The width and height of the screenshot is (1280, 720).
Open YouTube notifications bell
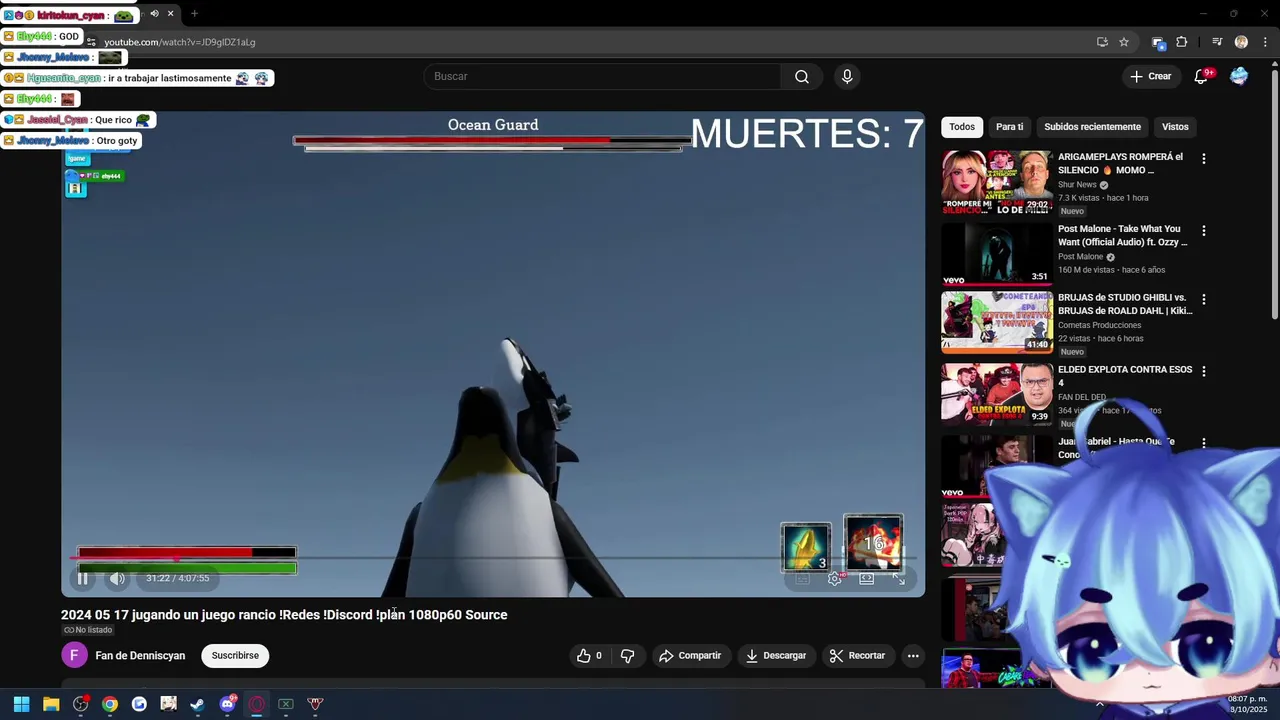(1202, 77)
